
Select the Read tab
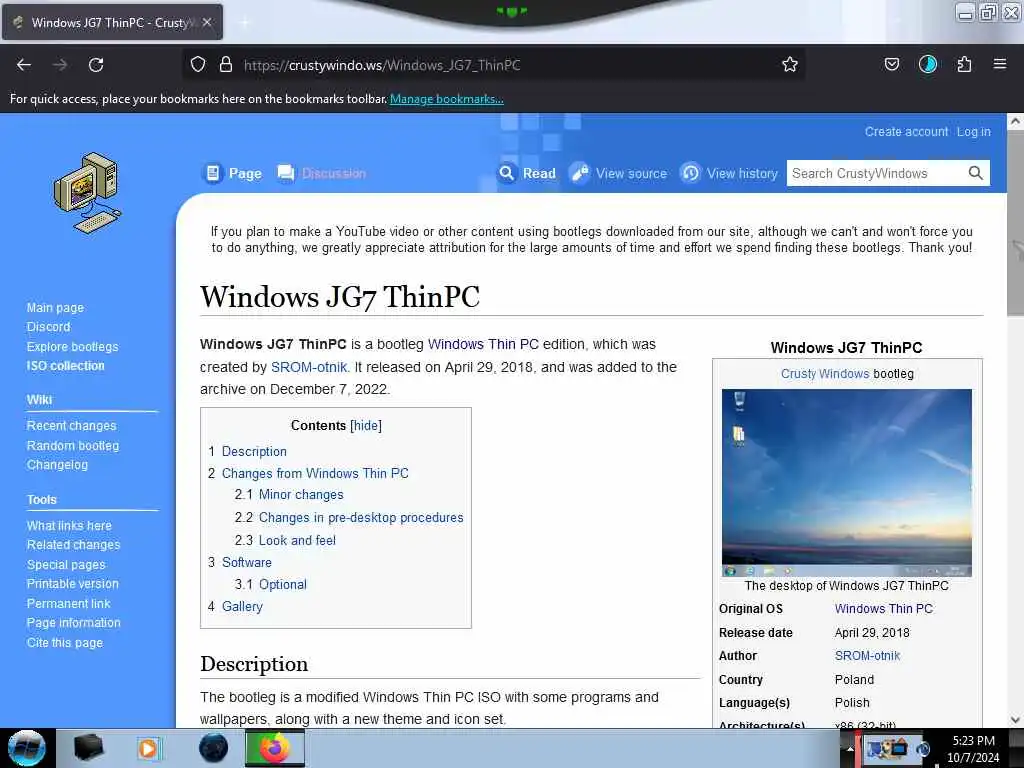[x=527, y=173]
